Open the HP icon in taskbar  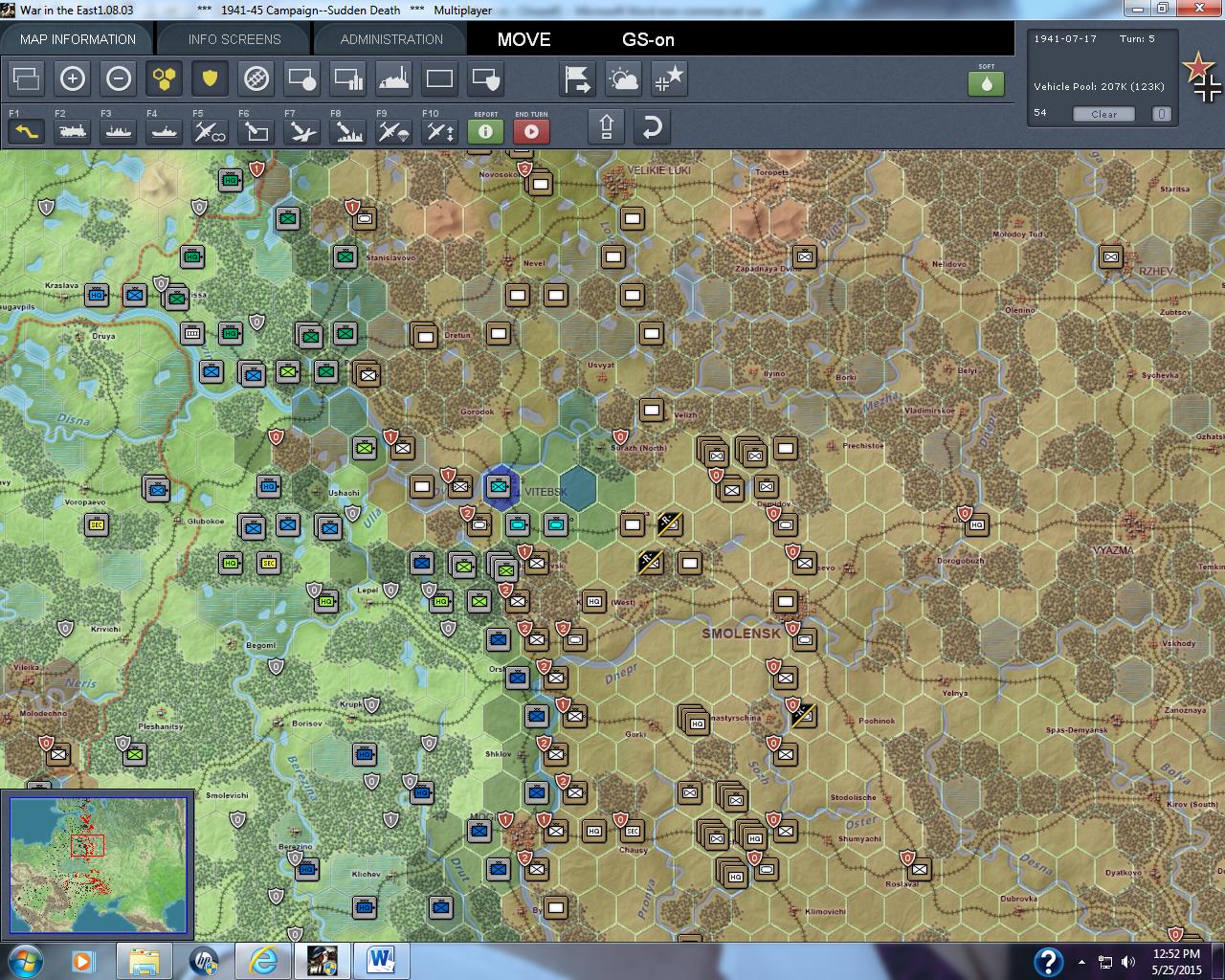pyautogui.click(x=203, y=961)
